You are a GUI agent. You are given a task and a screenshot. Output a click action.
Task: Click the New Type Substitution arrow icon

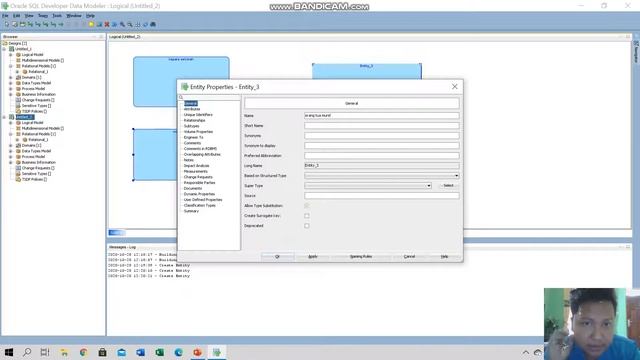(x=61, y=24)
